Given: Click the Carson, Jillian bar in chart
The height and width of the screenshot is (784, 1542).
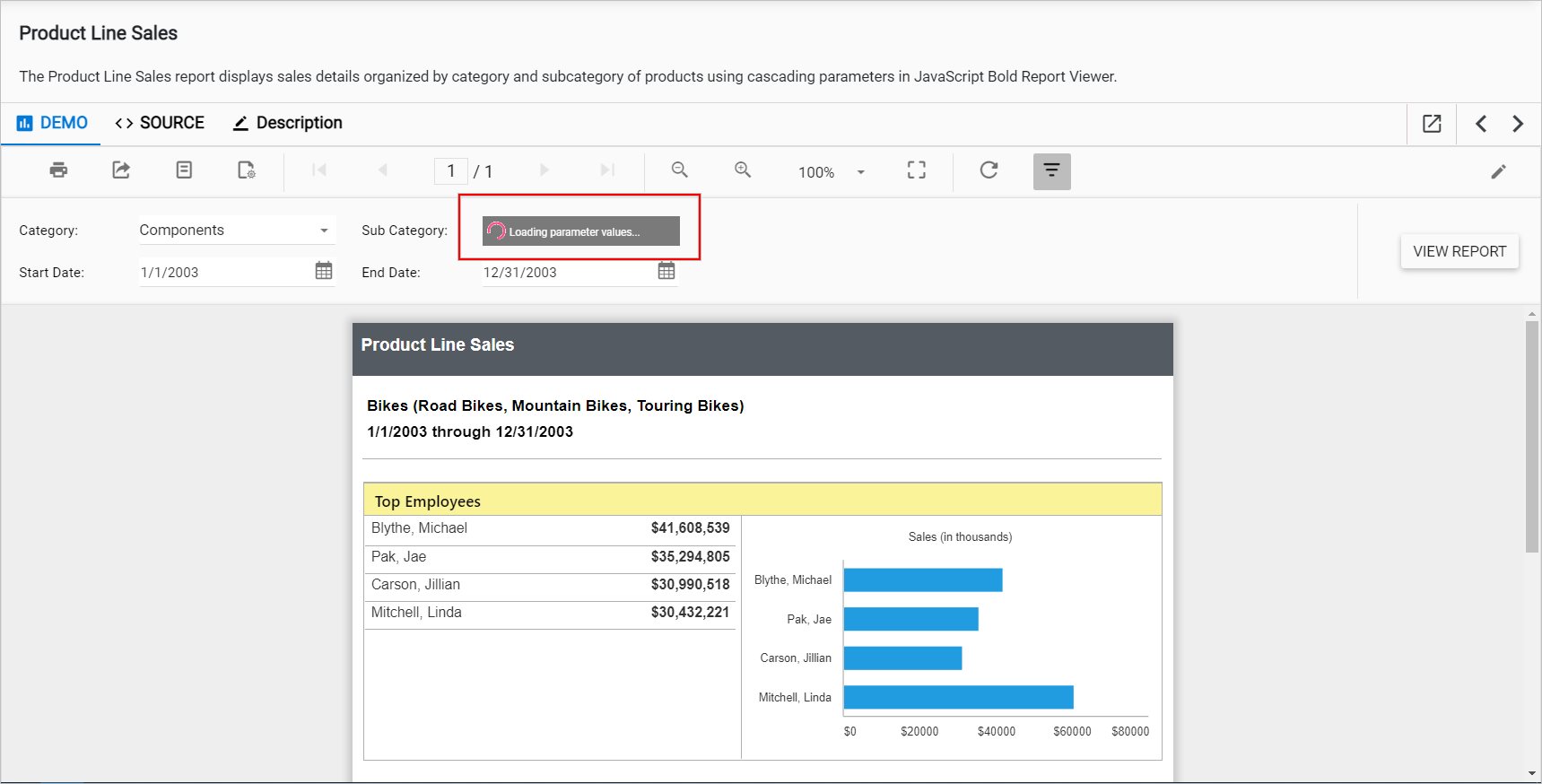Looking at the screenshot, I should [x=902, y=658].
